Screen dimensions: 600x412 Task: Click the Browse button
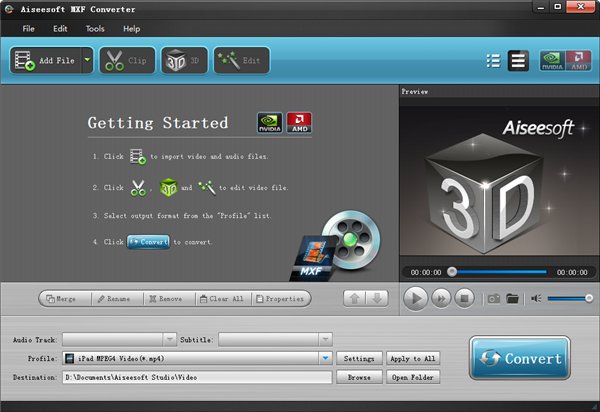pyautogui.click(x=359, y=377)
